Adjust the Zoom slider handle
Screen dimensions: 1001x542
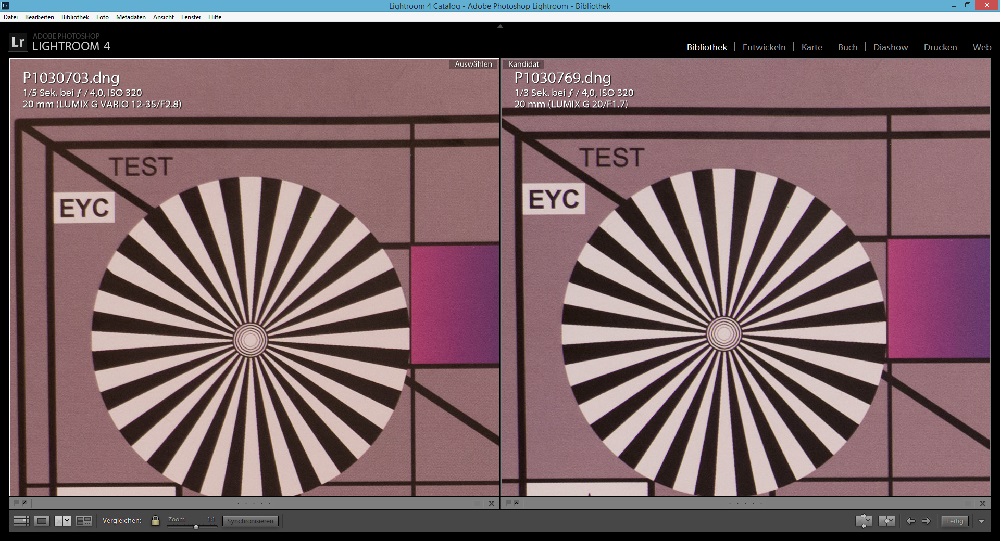tap(196, 525)
